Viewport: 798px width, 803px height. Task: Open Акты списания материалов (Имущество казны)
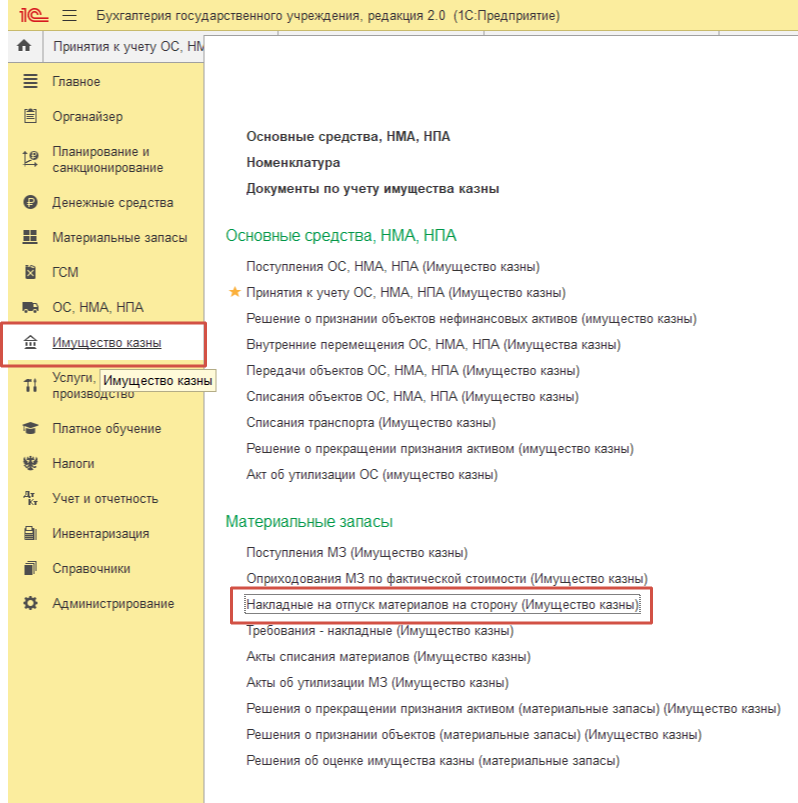click(x=388, y=657)
